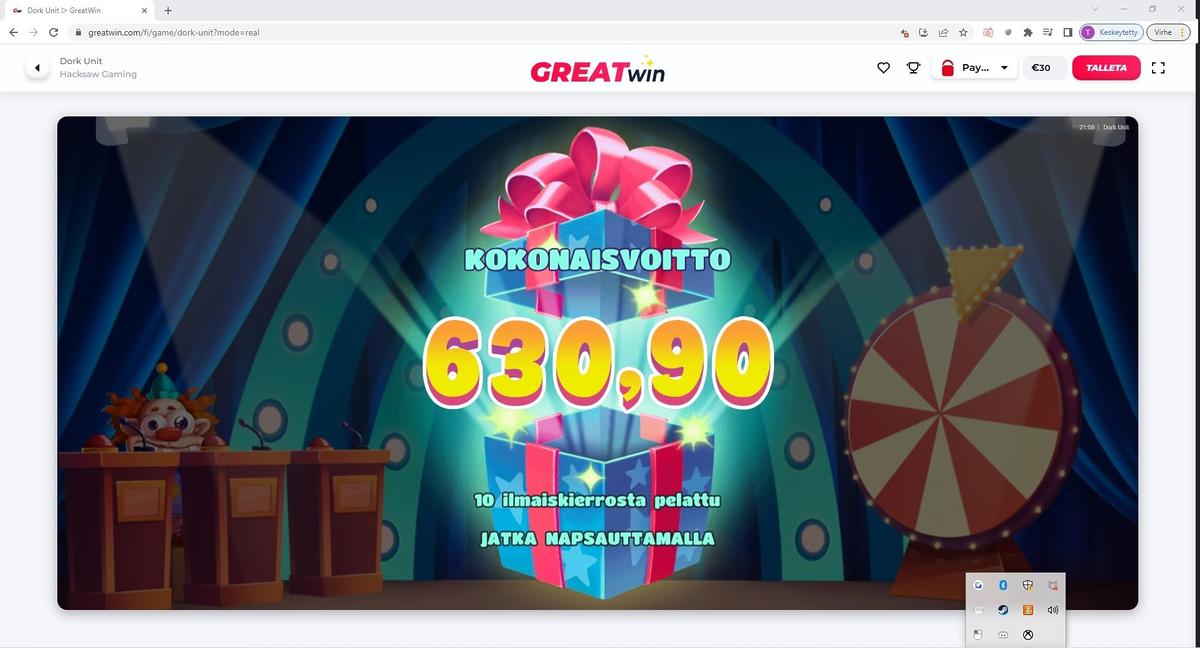Image resolution: width=1200 pixels, height=648 pixels.
Task: Click the volume speaker tray icon
Action: pos(1052,610)
